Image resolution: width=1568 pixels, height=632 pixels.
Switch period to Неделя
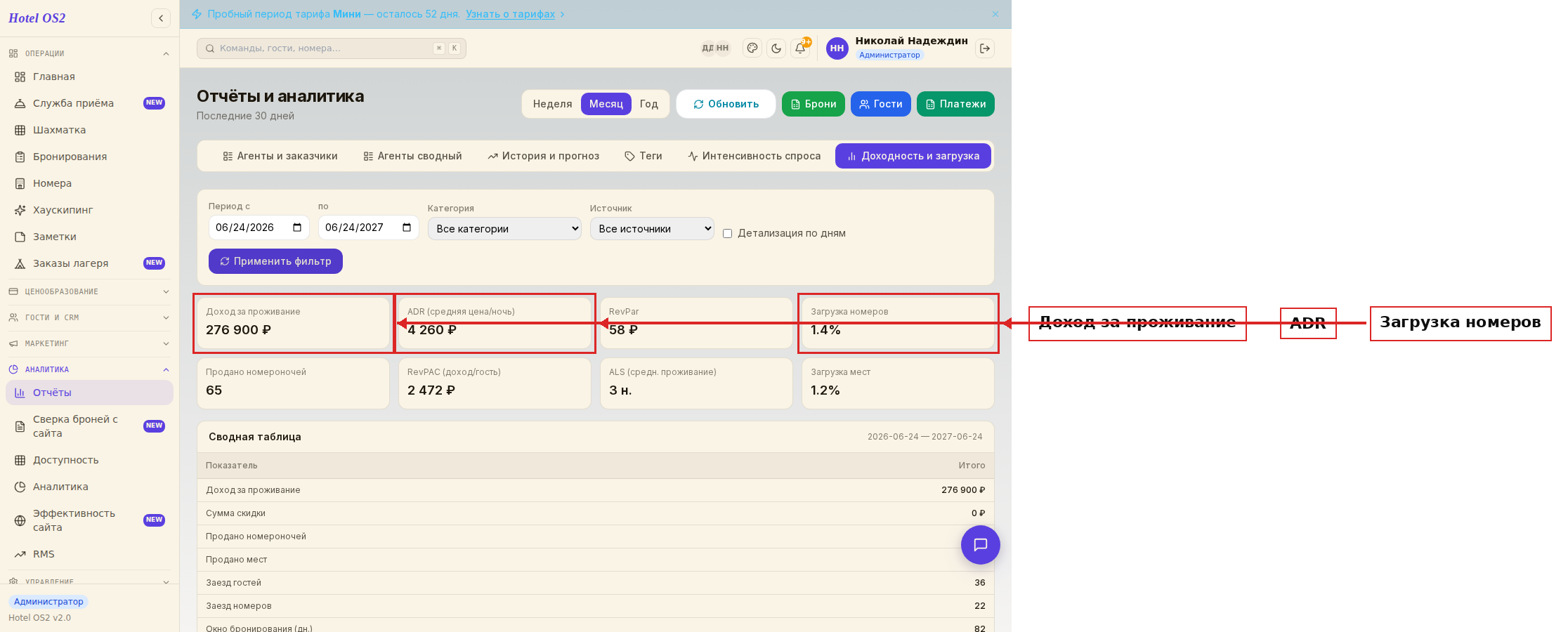point(552,104)
